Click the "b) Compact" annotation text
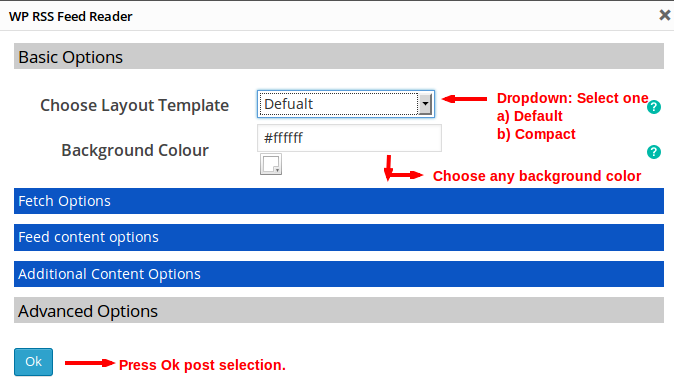The width and height of the screenshot is (674, 387). [x=536, y=134]
